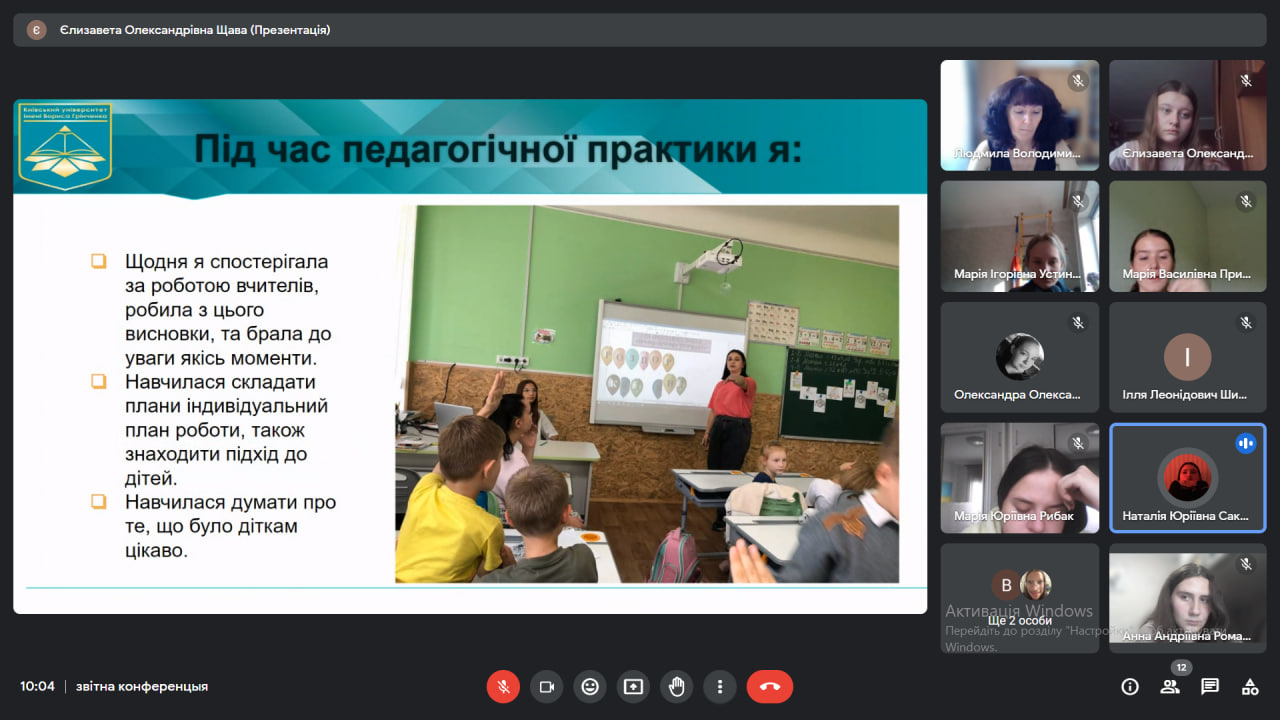Click the muted mic icon on Людмила's tile
1280x720 pixels.
(x=1078, y=81)
